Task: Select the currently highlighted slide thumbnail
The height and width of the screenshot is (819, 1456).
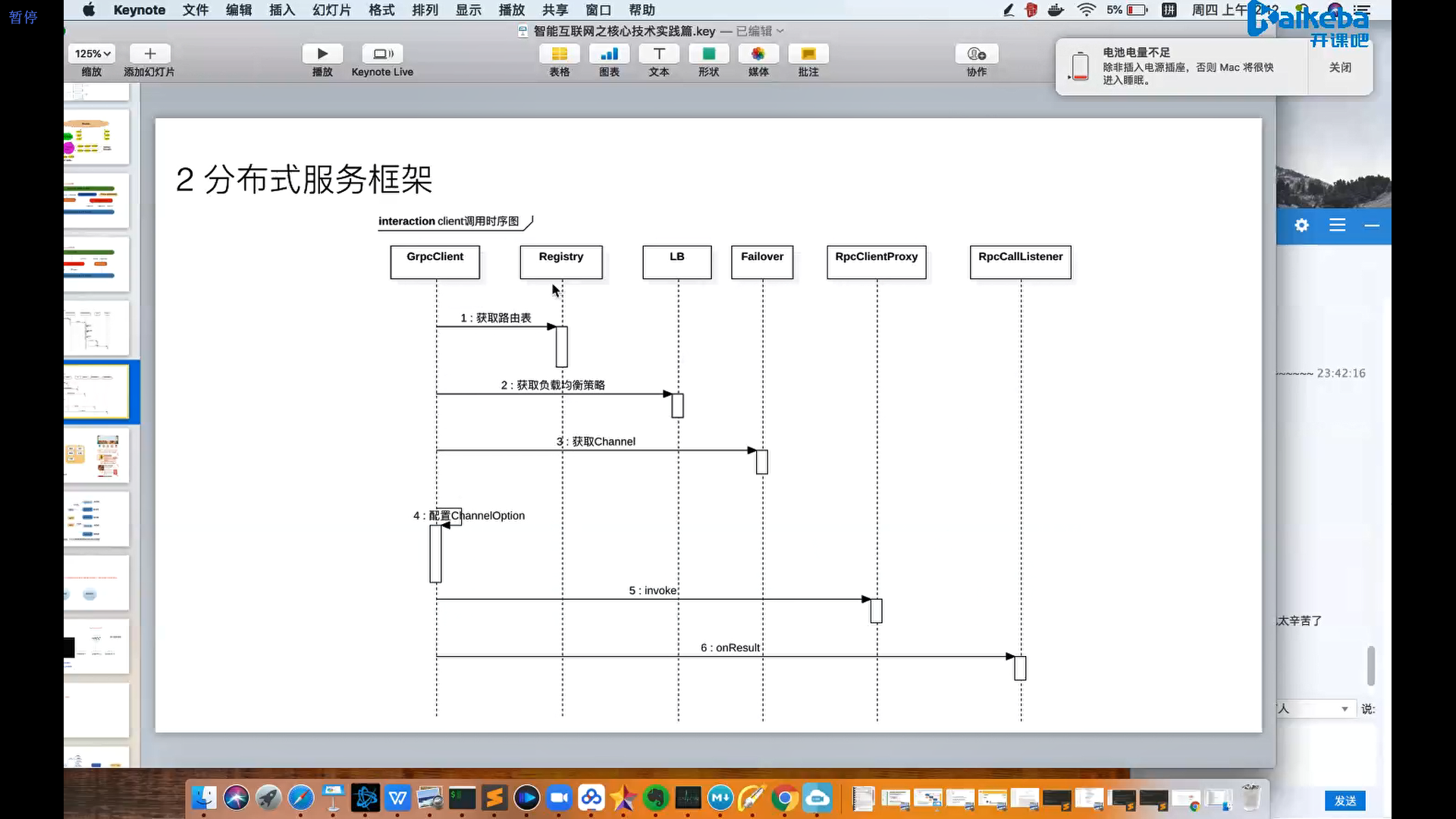Action: 97,391
